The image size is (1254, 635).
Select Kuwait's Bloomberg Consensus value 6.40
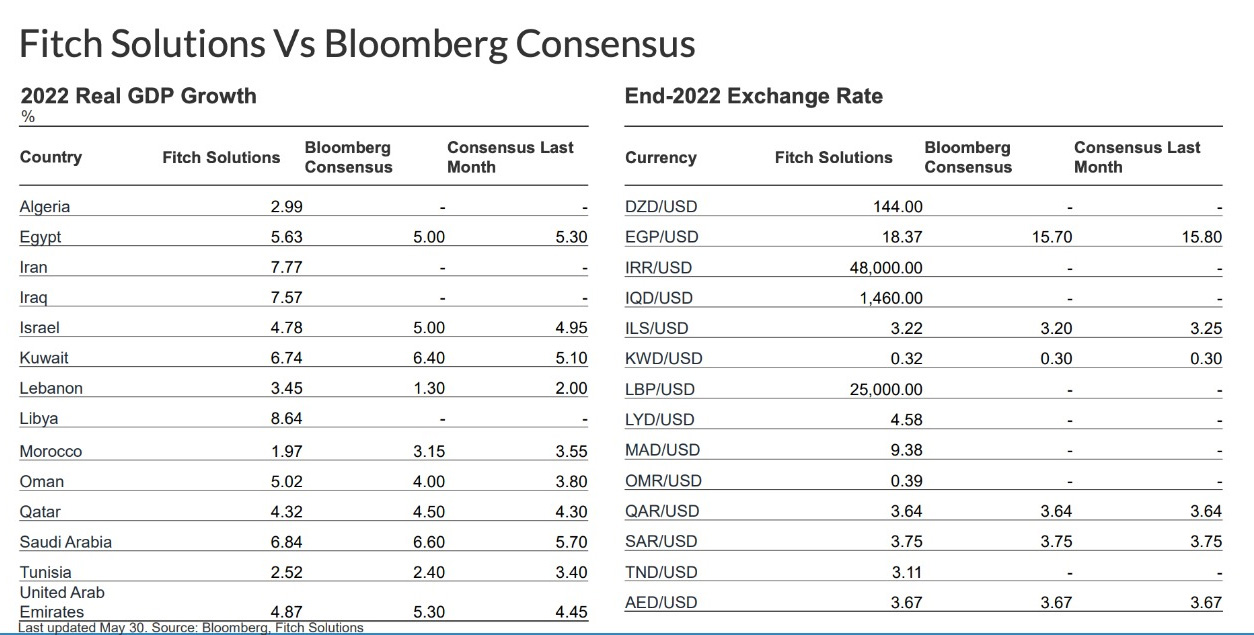click(x=428, y=358)
